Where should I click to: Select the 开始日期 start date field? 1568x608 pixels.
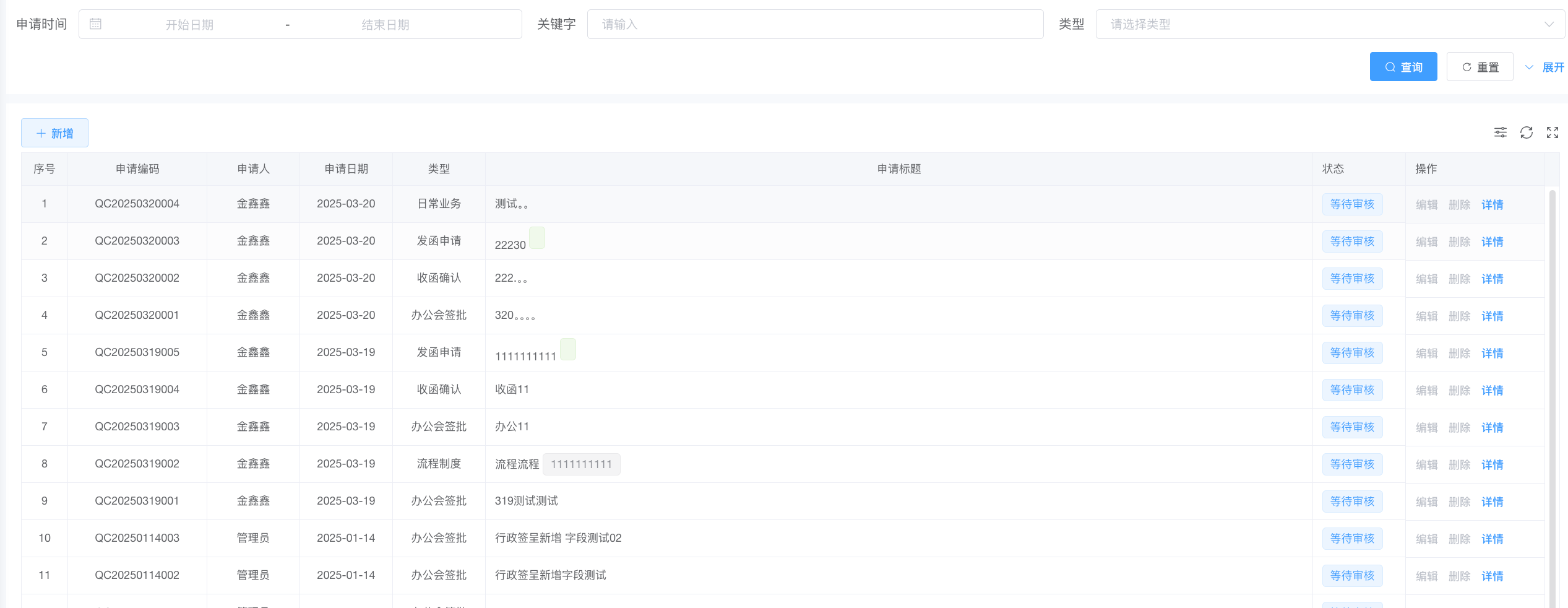(189, 25)
